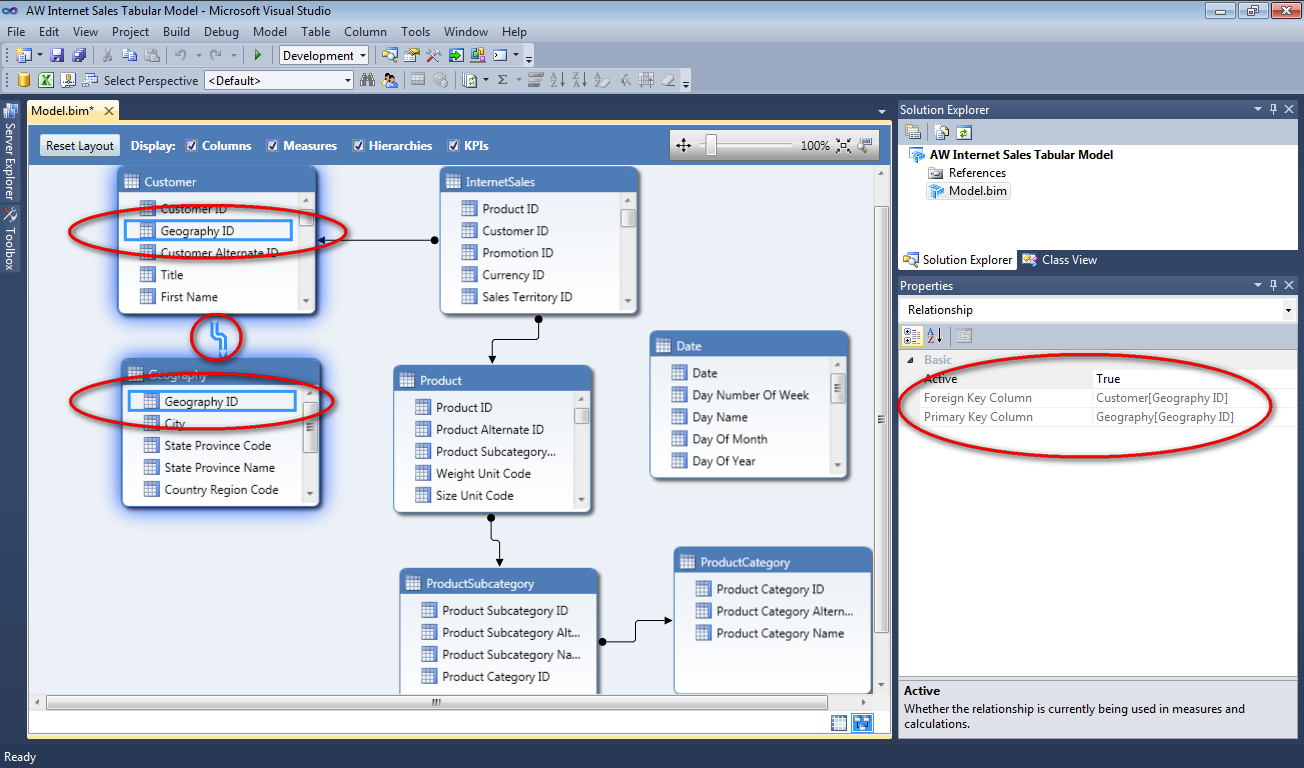Select the References node in Solution Explorer
The height and width of the screenshot is (768, 1304).
click(968, 173)
